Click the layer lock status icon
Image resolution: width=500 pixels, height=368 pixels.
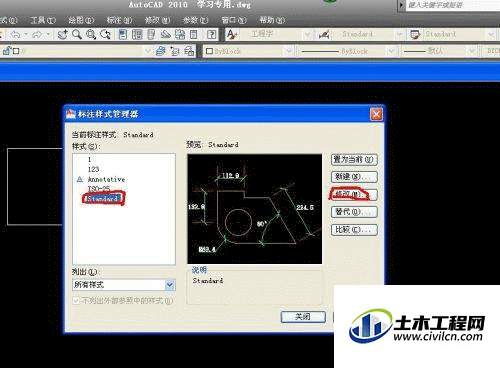tap(6, 51)
